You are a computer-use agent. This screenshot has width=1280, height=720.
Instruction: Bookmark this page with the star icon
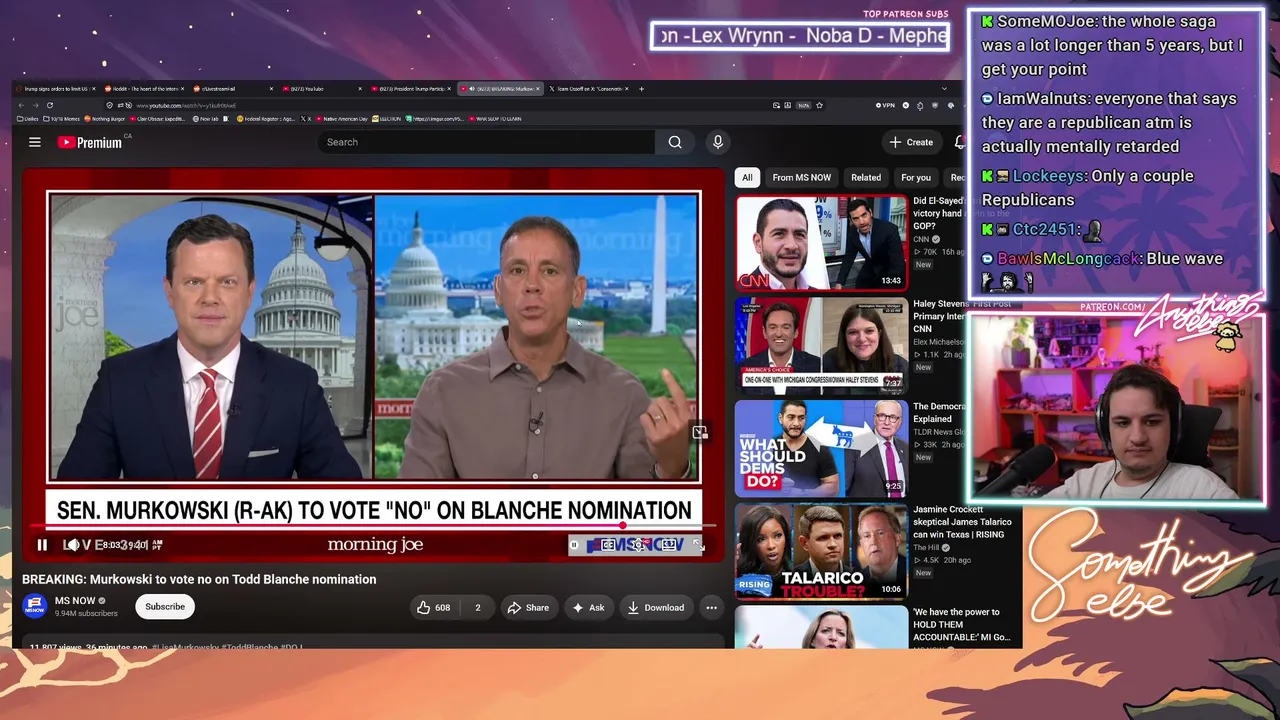[819, 105]
